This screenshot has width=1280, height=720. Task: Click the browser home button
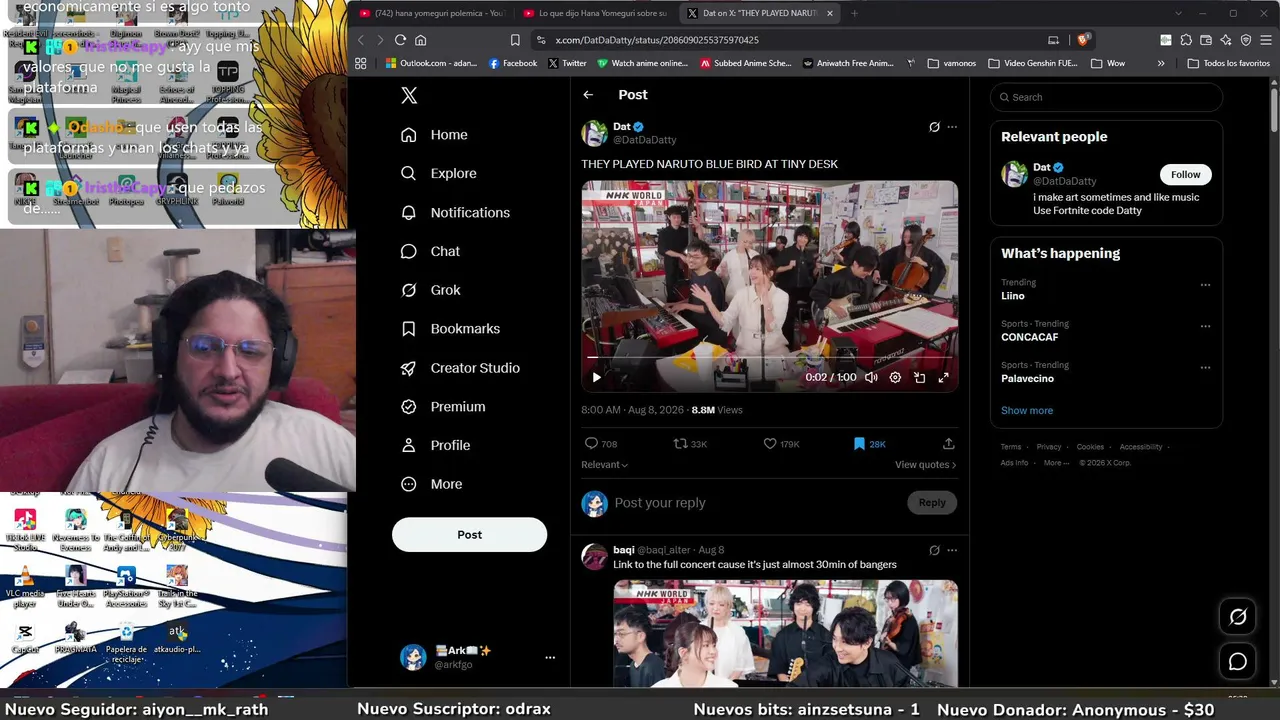(x=421, y=40)
